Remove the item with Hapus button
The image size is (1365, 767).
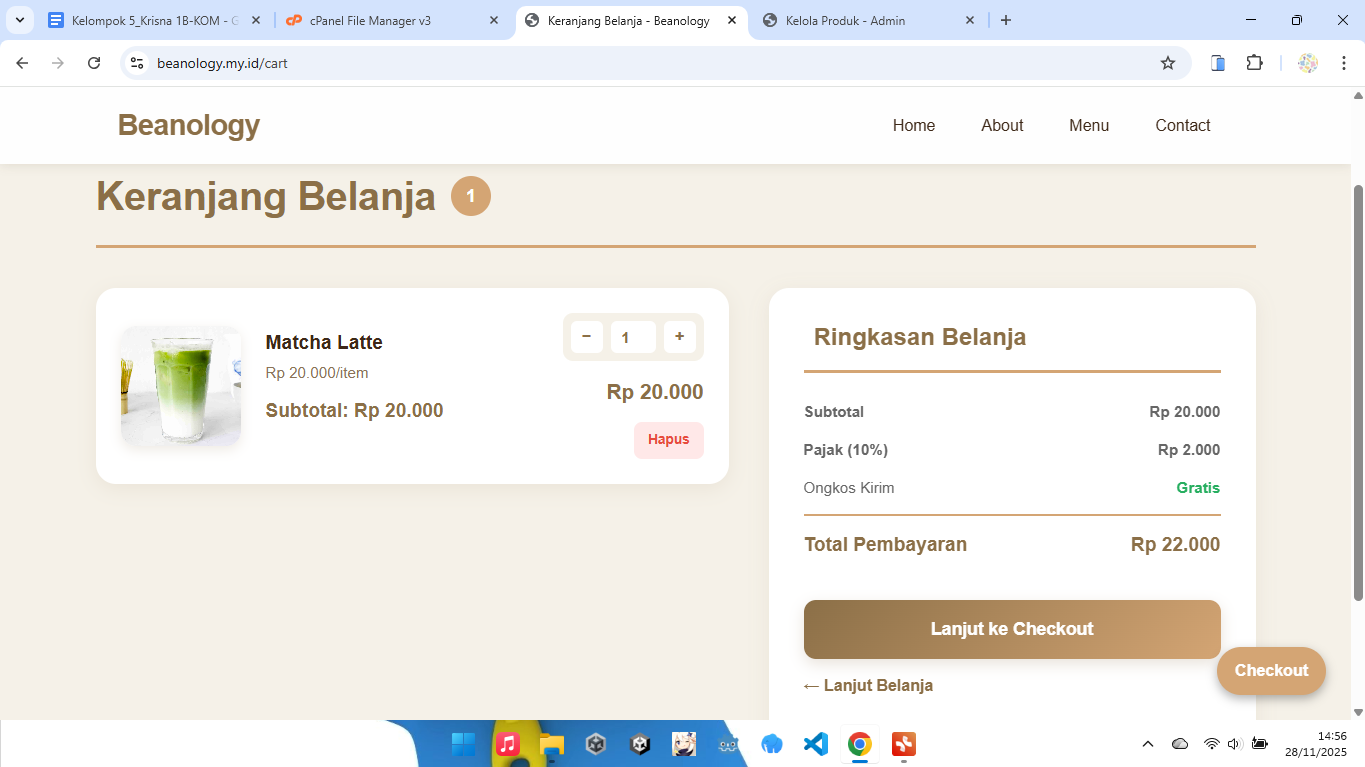(x=668, y=440)
